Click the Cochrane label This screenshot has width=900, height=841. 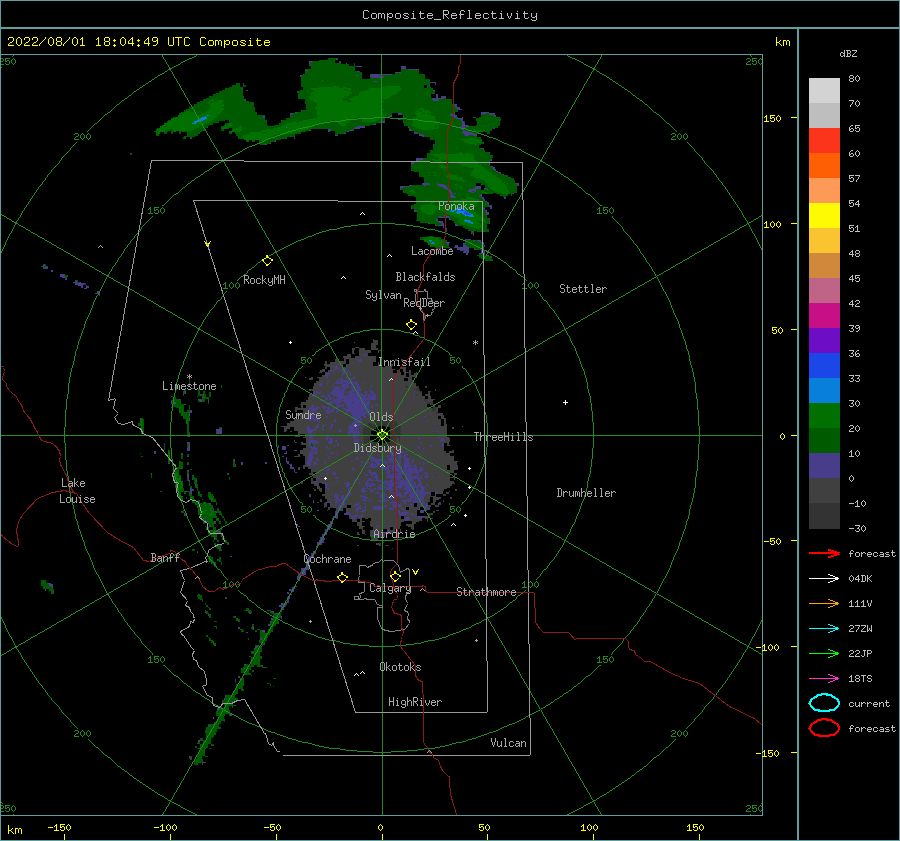[327, 559]
